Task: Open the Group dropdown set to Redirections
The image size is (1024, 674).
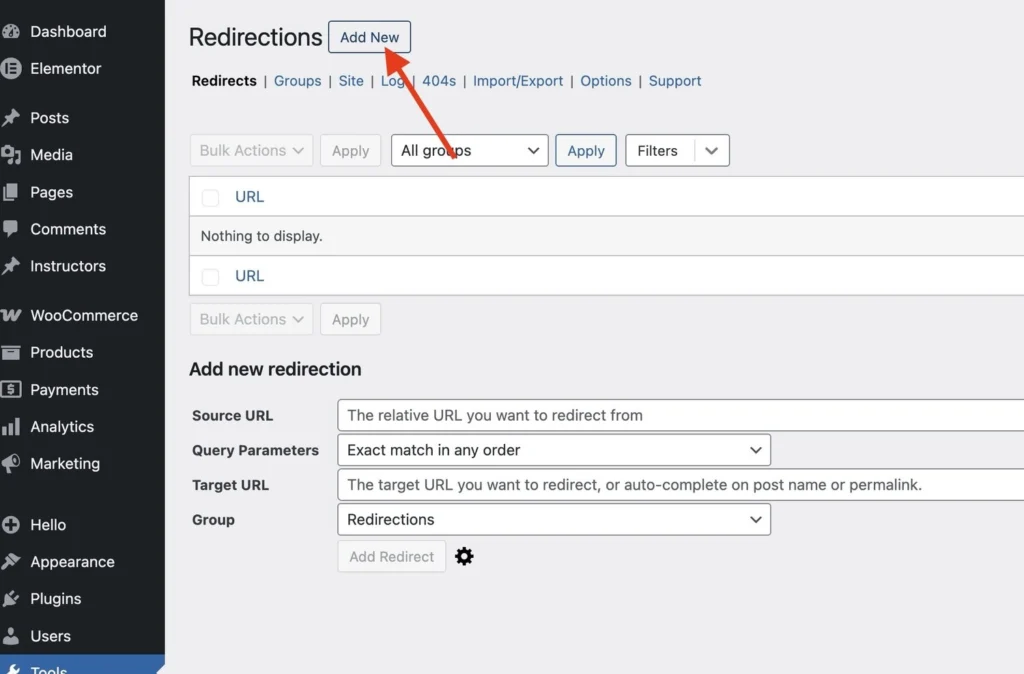Action: (554, 520)
